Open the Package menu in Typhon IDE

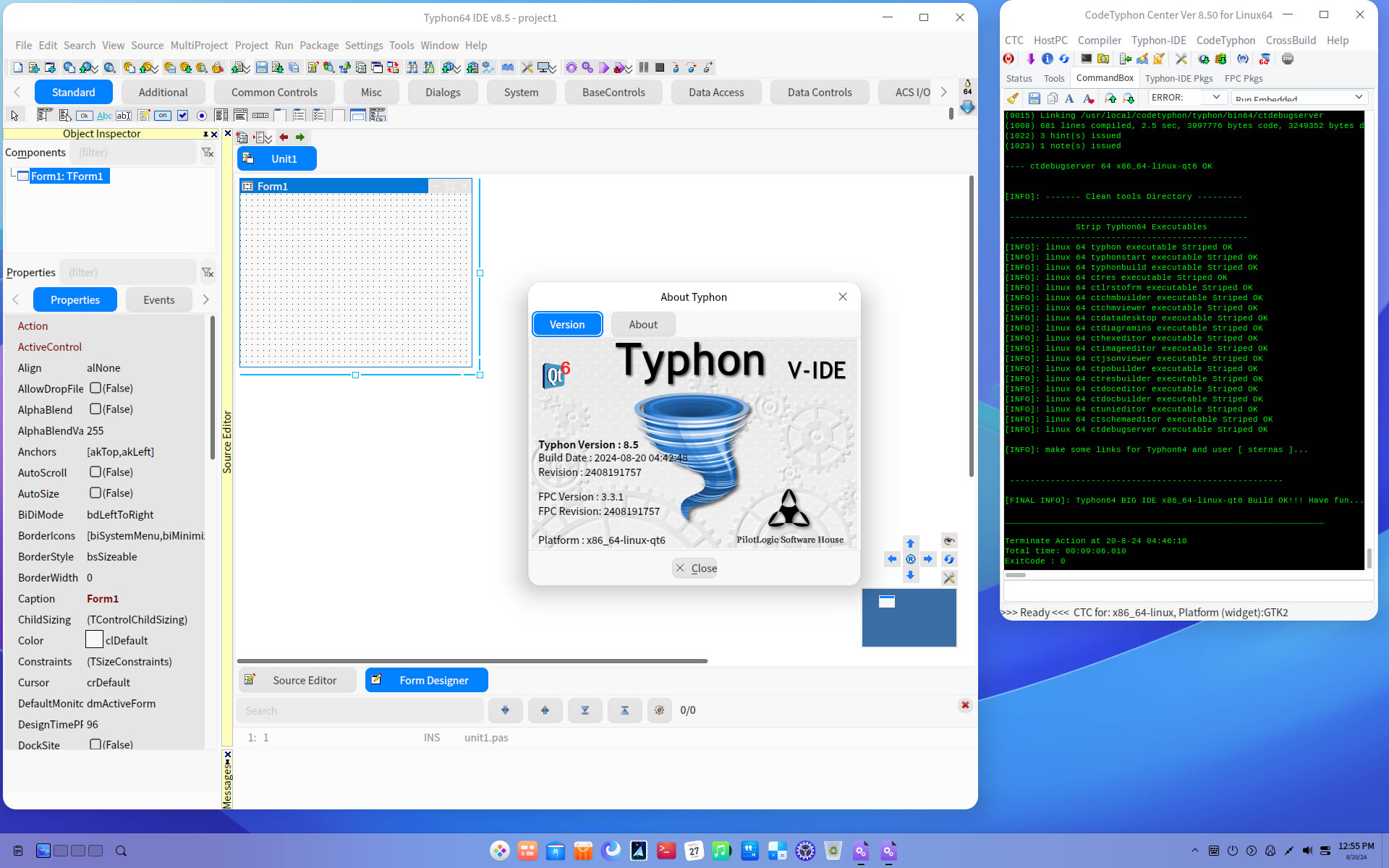[319, 45]
